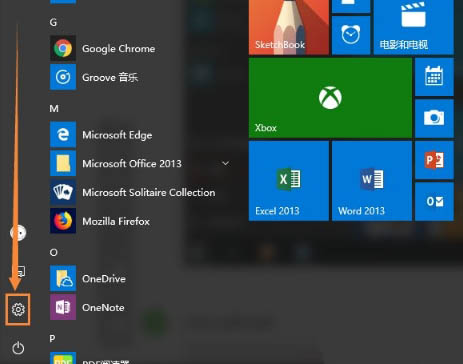Expand the Microsoft Office 2013 folder chevron
463x364 pixels.
tap(226, 163)
